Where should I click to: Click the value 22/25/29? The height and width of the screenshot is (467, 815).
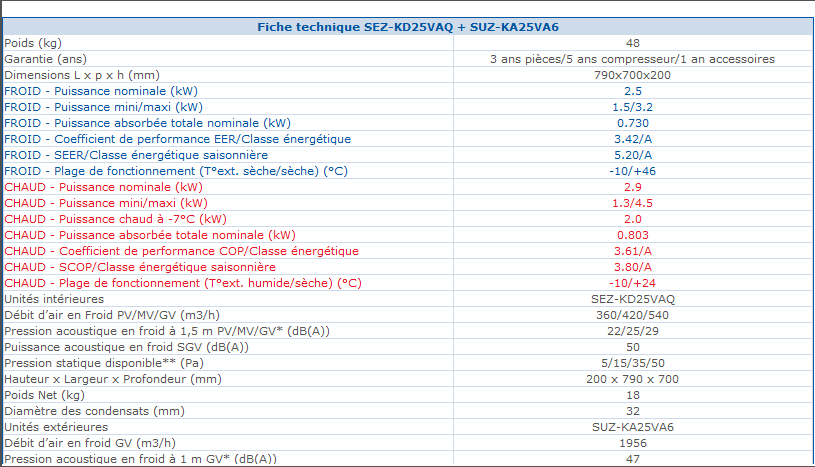click(633, 331)
